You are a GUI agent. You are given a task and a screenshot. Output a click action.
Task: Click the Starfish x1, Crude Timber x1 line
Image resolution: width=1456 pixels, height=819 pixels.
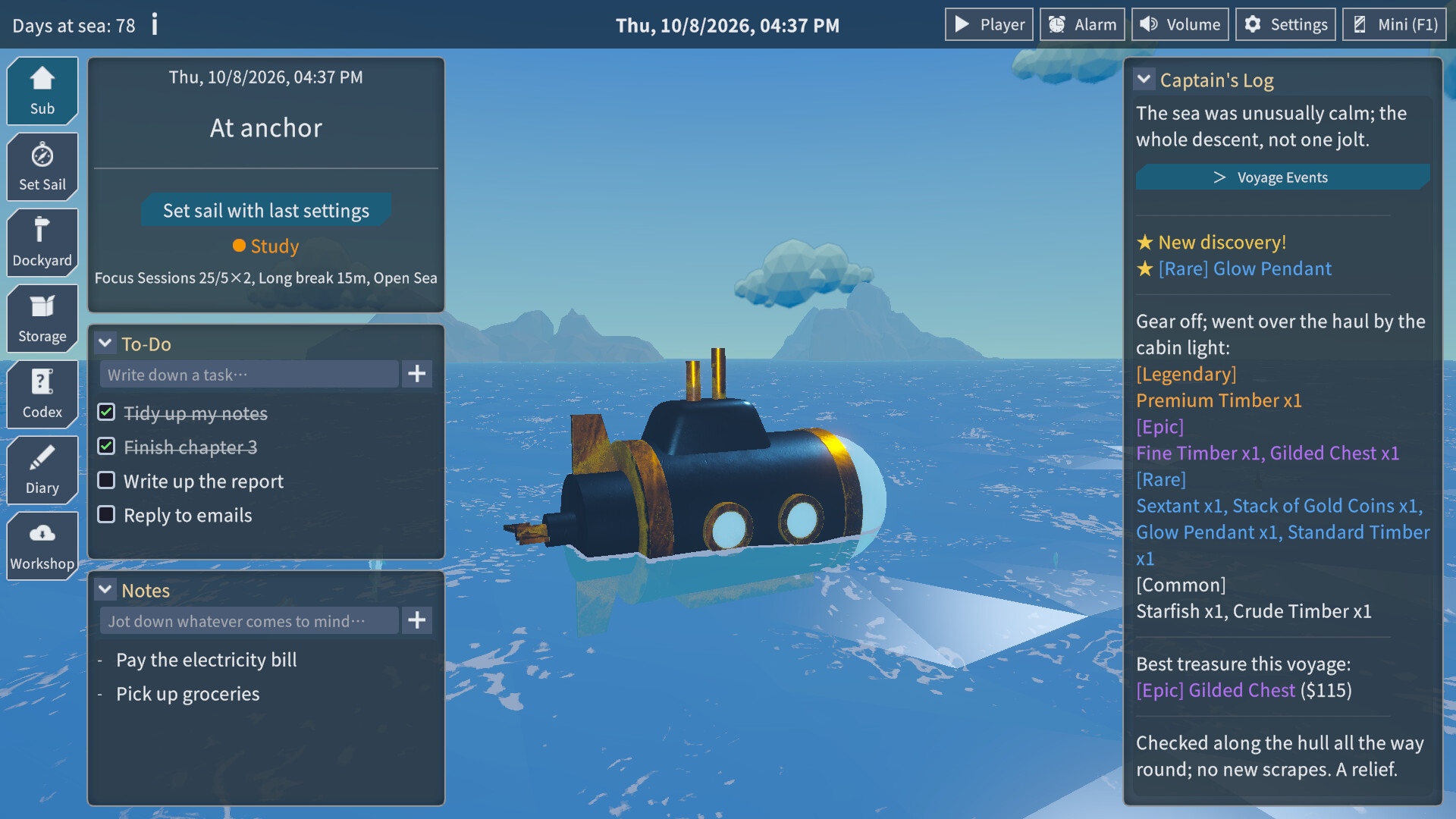tap(1254, 611)
